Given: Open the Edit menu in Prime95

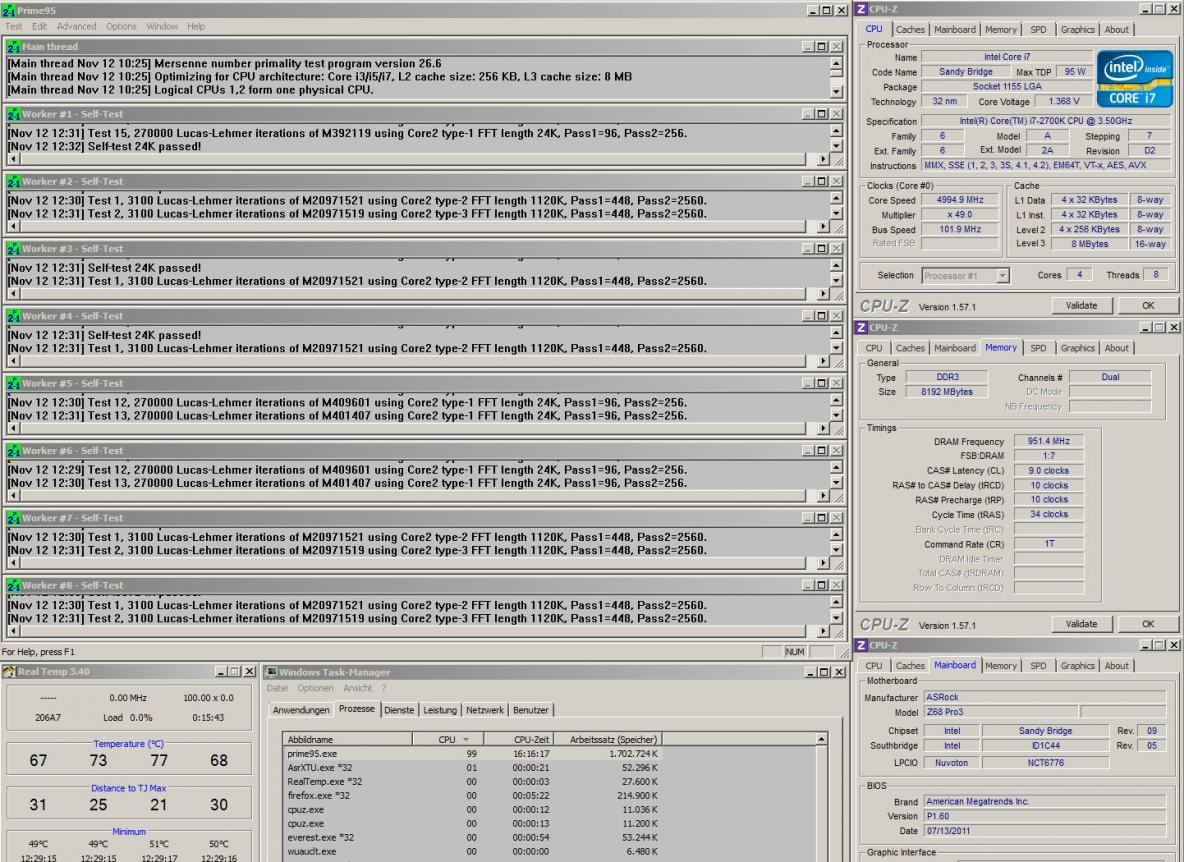Looking at the screenshot, I should pyautogui.click(x=39, y=26).
